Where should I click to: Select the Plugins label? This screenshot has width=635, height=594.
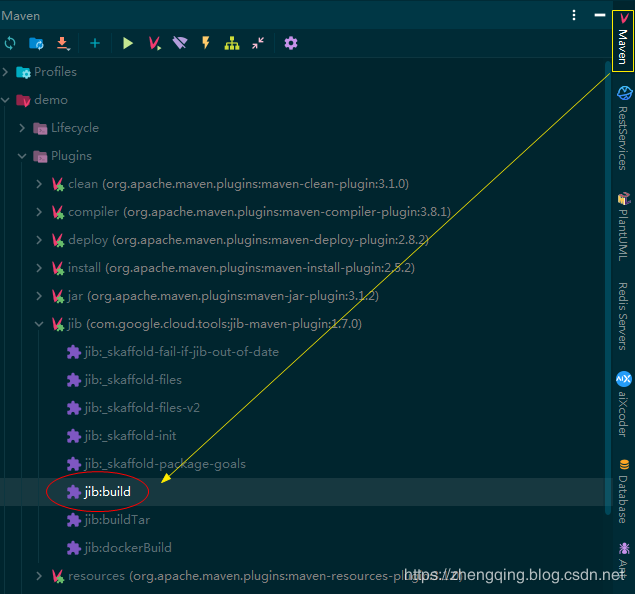click(71, 156)
